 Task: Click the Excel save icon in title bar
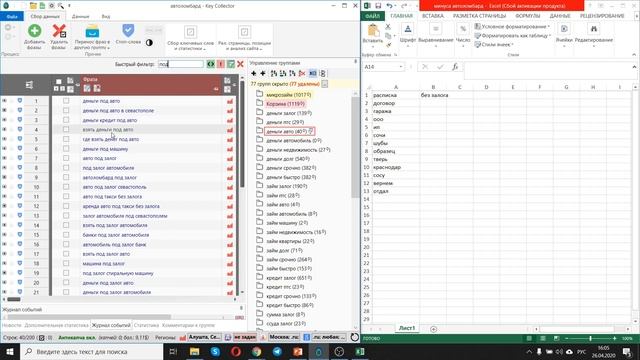(378, 6)
